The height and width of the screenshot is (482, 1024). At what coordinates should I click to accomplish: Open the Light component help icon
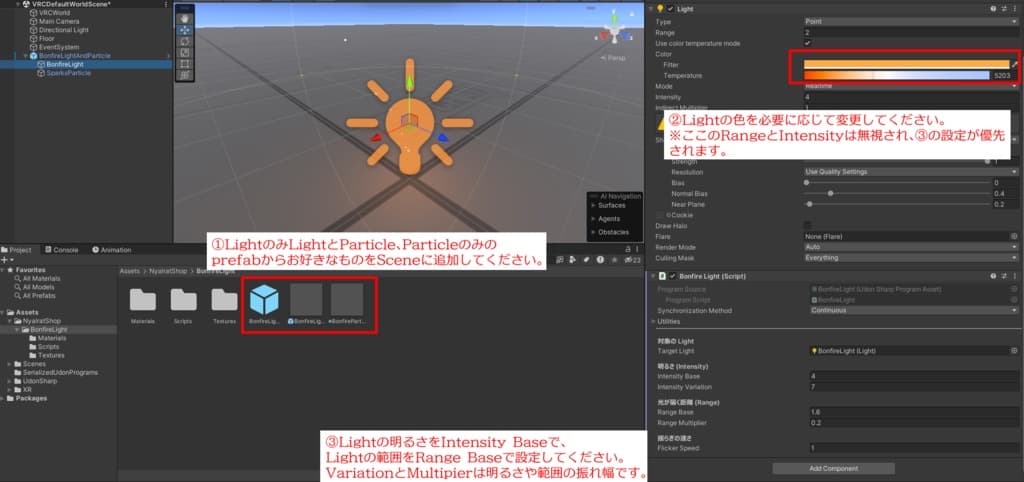[x=992, y=9]
